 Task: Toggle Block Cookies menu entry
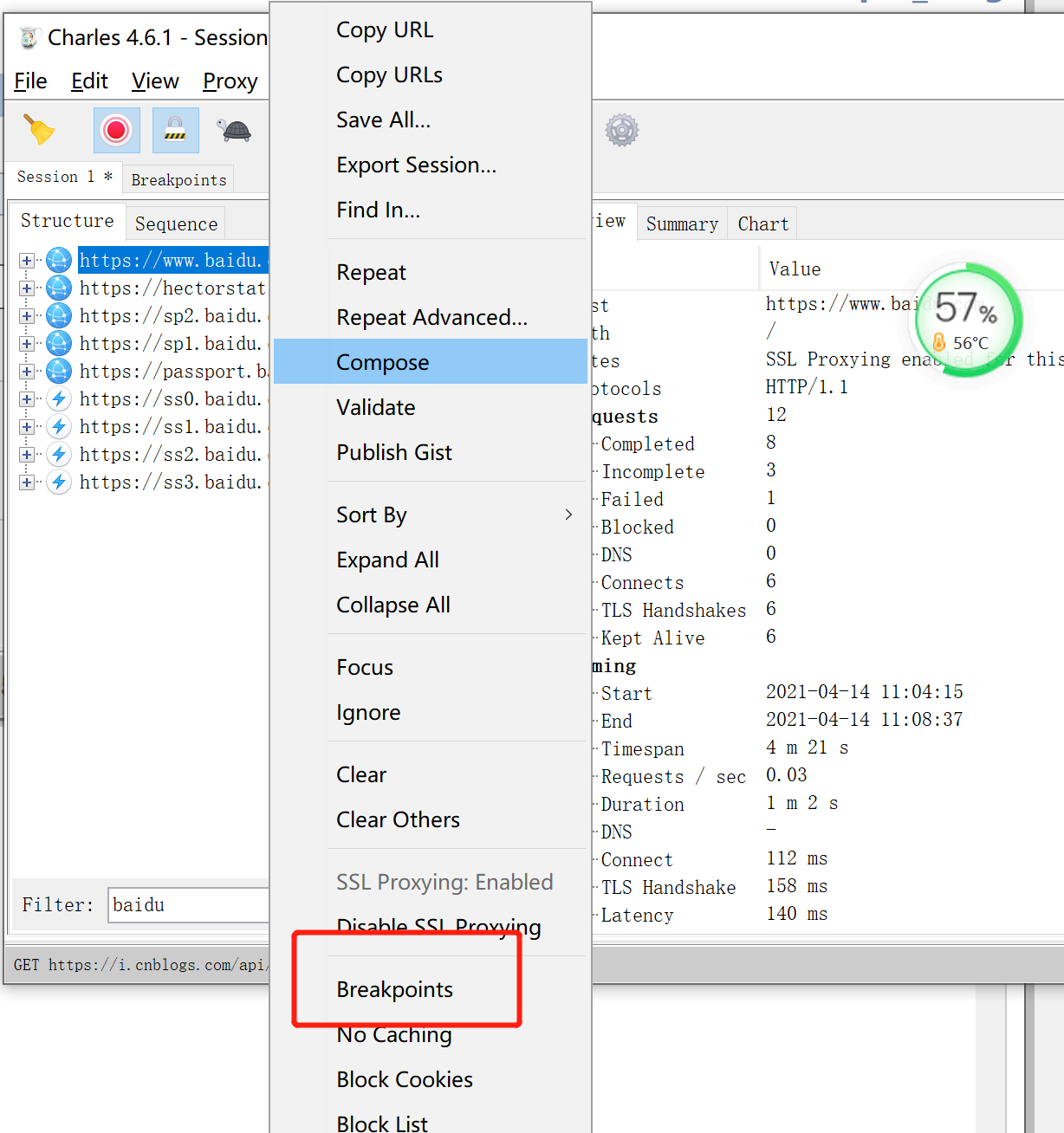pyautogui.click(x=430, y=1079)
